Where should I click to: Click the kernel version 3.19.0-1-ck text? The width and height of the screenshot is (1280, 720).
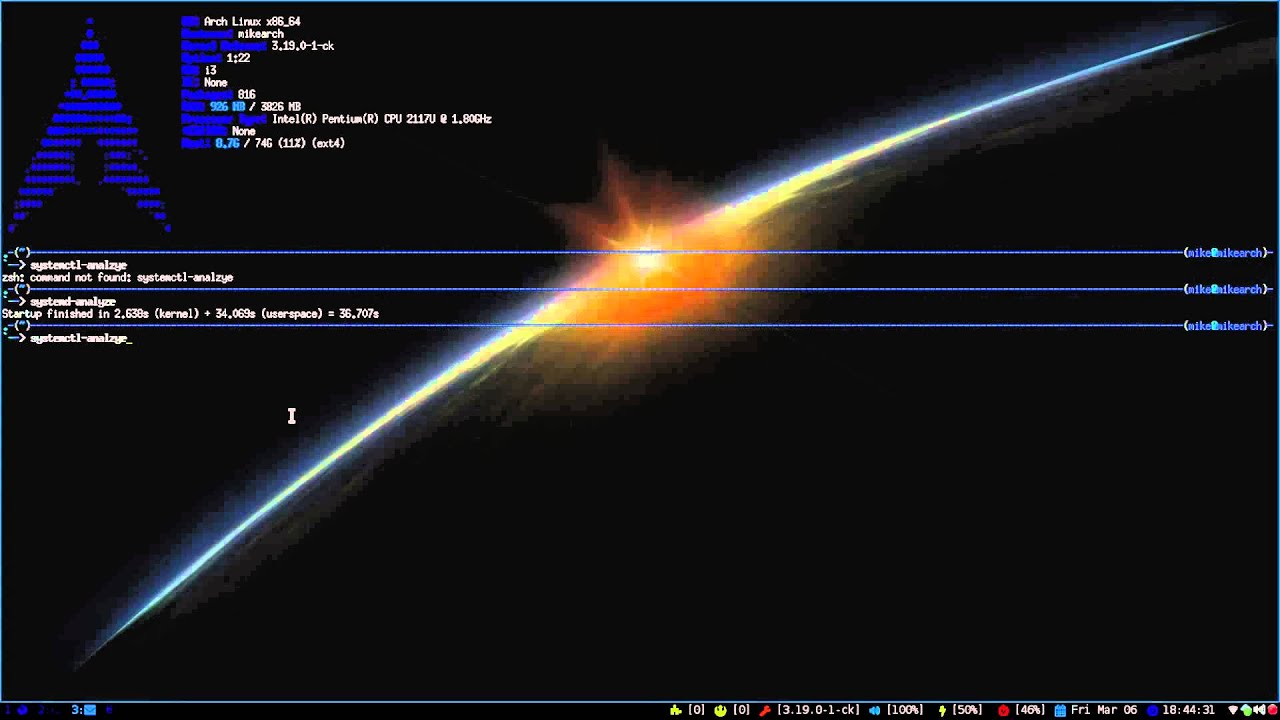[817, 710]
